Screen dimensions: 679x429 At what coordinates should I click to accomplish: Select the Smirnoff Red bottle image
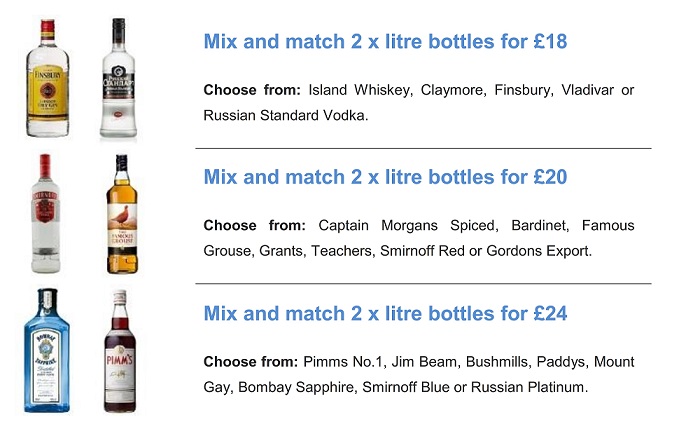[x=45, y=214]
